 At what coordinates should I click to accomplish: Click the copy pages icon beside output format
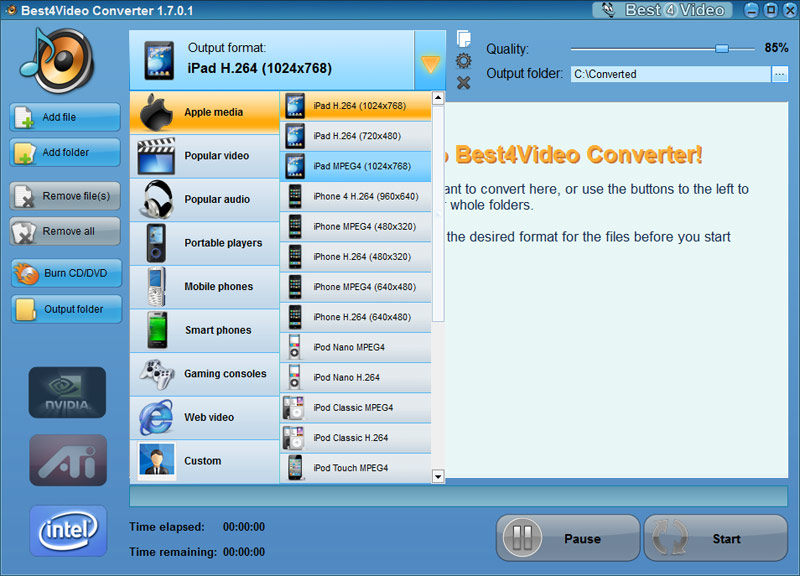[463, 39]
